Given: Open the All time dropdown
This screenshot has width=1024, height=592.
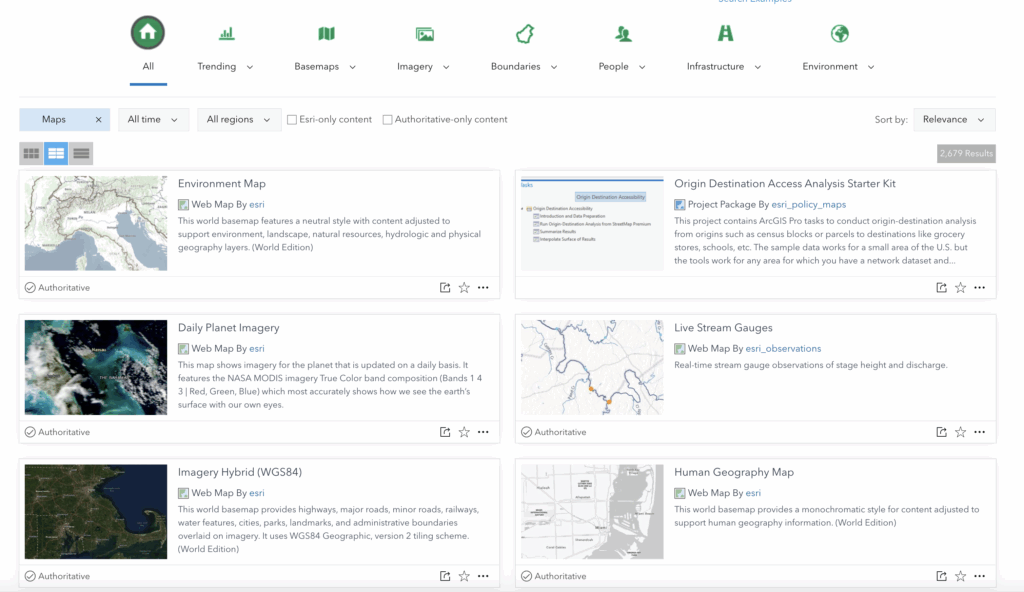Looking at the screenshot, I should pos(153,120).
